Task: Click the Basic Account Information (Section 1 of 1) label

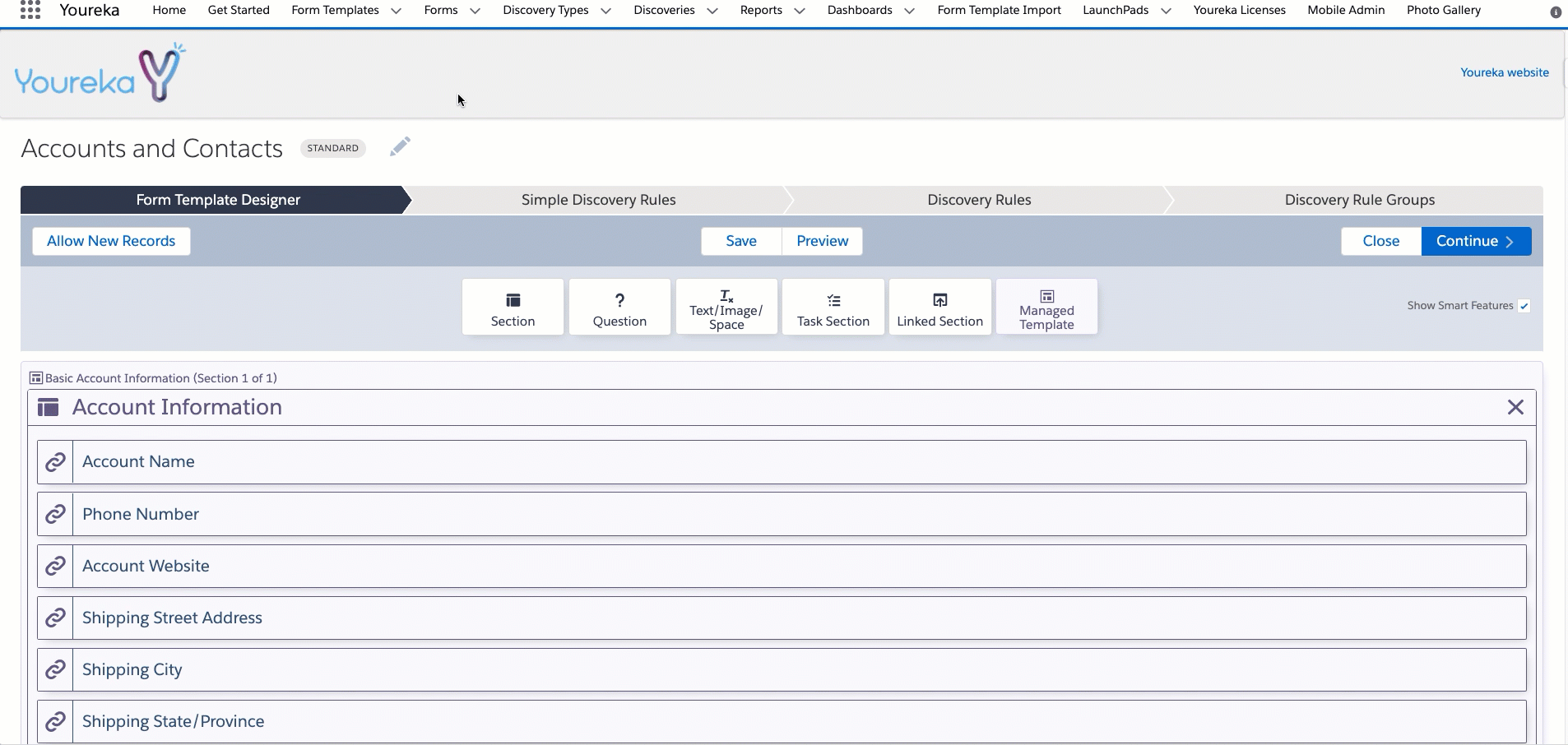Action: [x=161, y=378]
